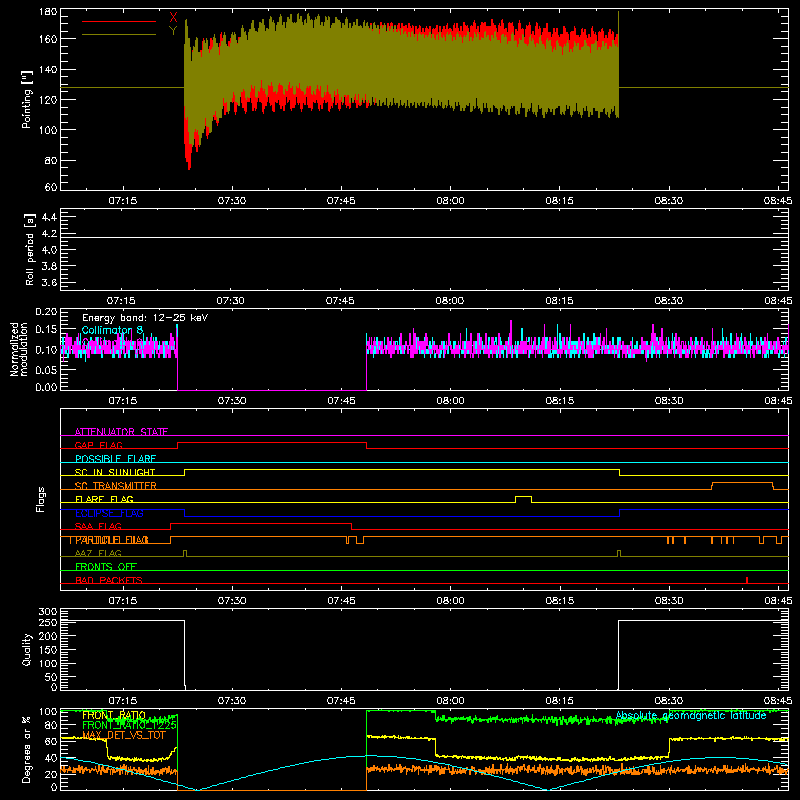Viewport: 800px width, 800px height.
Task: Click "07:30" under the Roll period plot
Action: pyautogui.click(x=231, y=301)
